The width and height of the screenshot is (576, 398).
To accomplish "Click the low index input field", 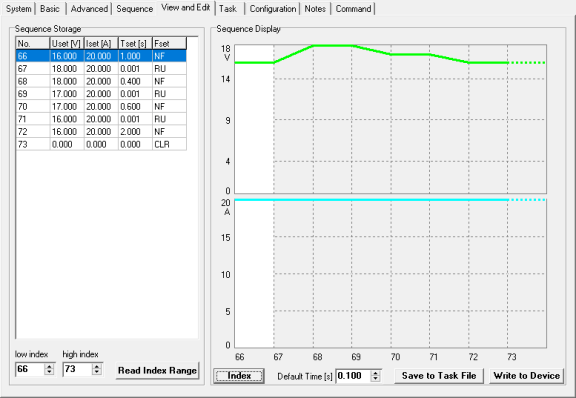I will pos(30,369).
